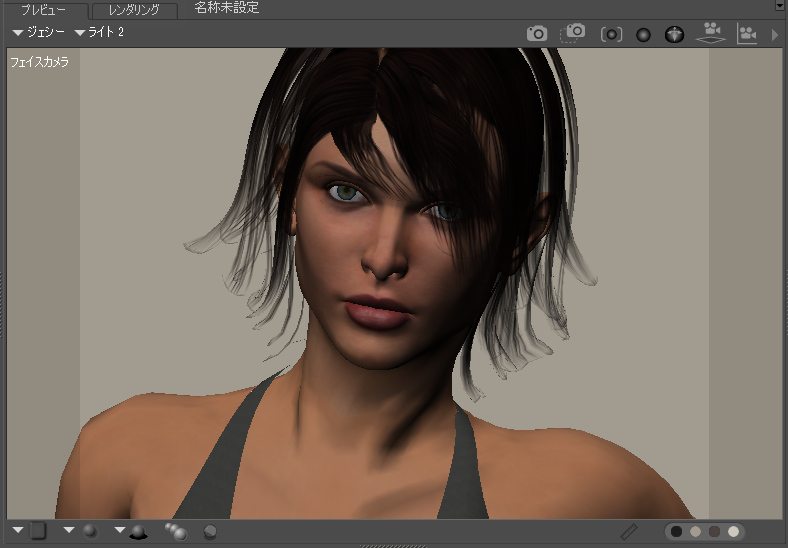The height and width of the screenshot is (548, 788).
Task: Click the off-white color dot
Action: point(733,531)
